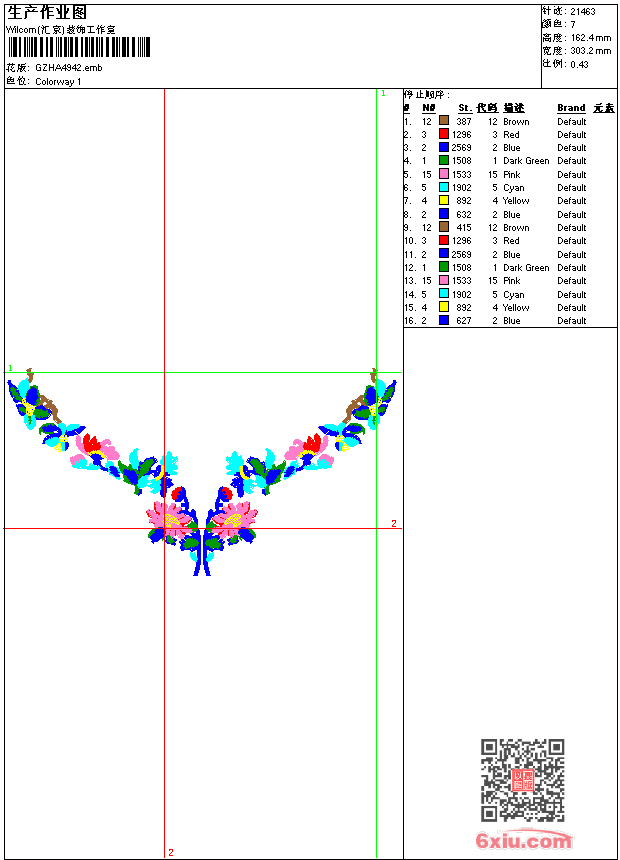Select the cyan swatch in stop row 6

pos(444,187)
